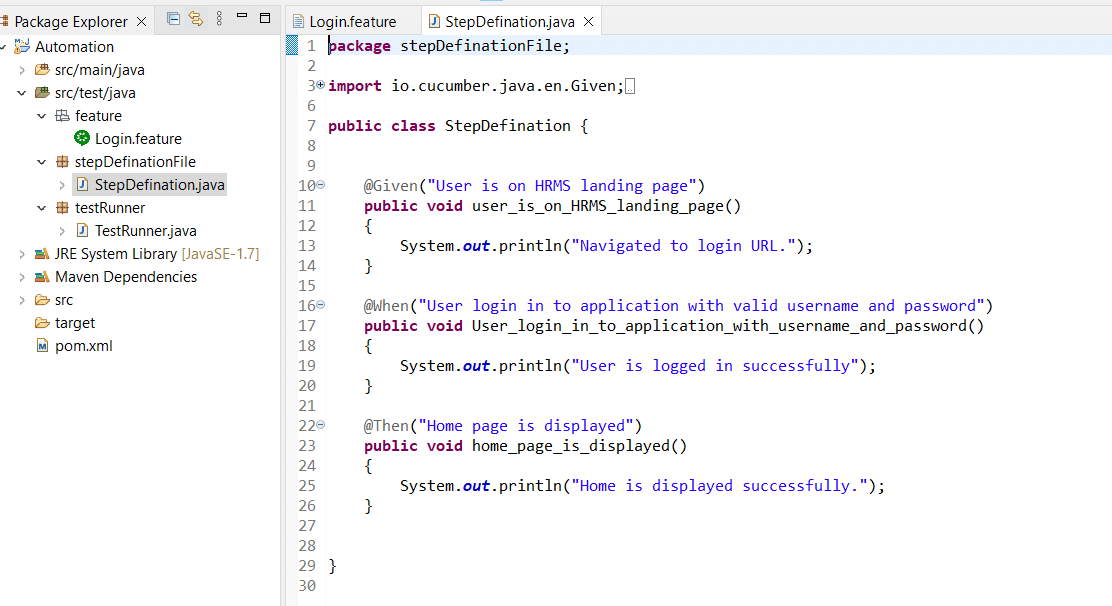This screenshot has height=606, width=1112.
Task: Click the green Login.feature cucumber icon
Action: pos(82,138)
